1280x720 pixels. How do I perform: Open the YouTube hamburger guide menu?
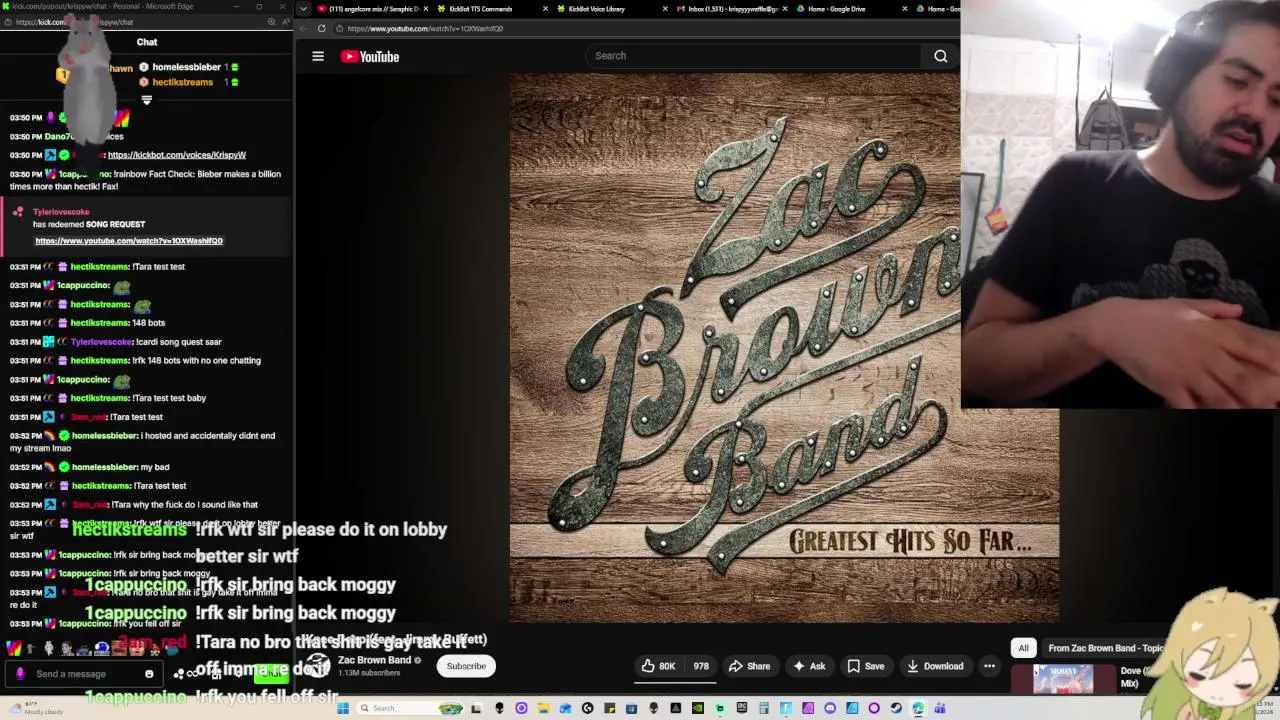318,56
